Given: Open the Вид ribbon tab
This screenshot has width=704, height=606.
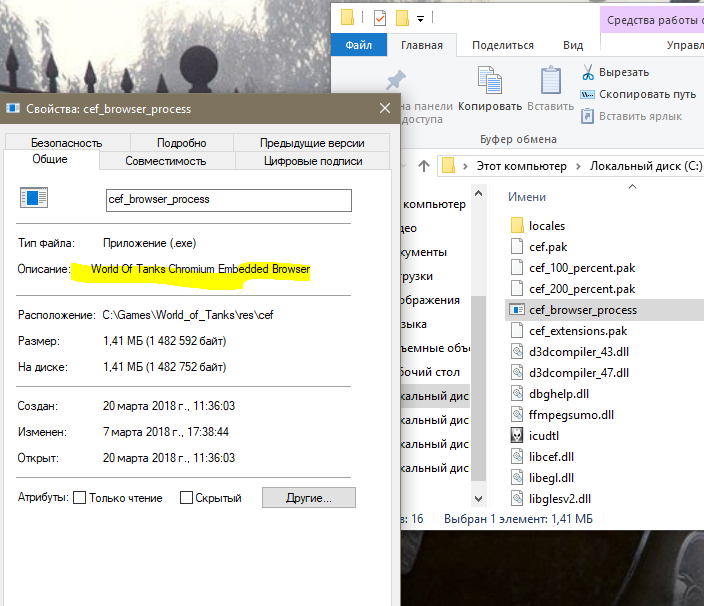Looking at the screenshot, I should coord(573,45).
